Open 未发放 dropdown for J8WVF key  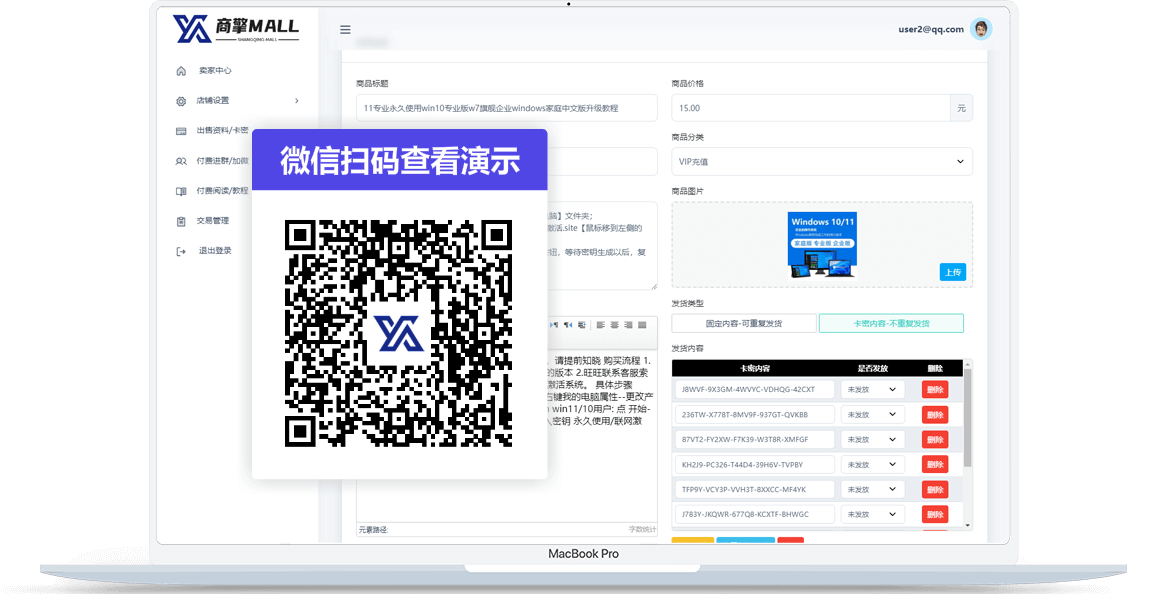point(872,390)
